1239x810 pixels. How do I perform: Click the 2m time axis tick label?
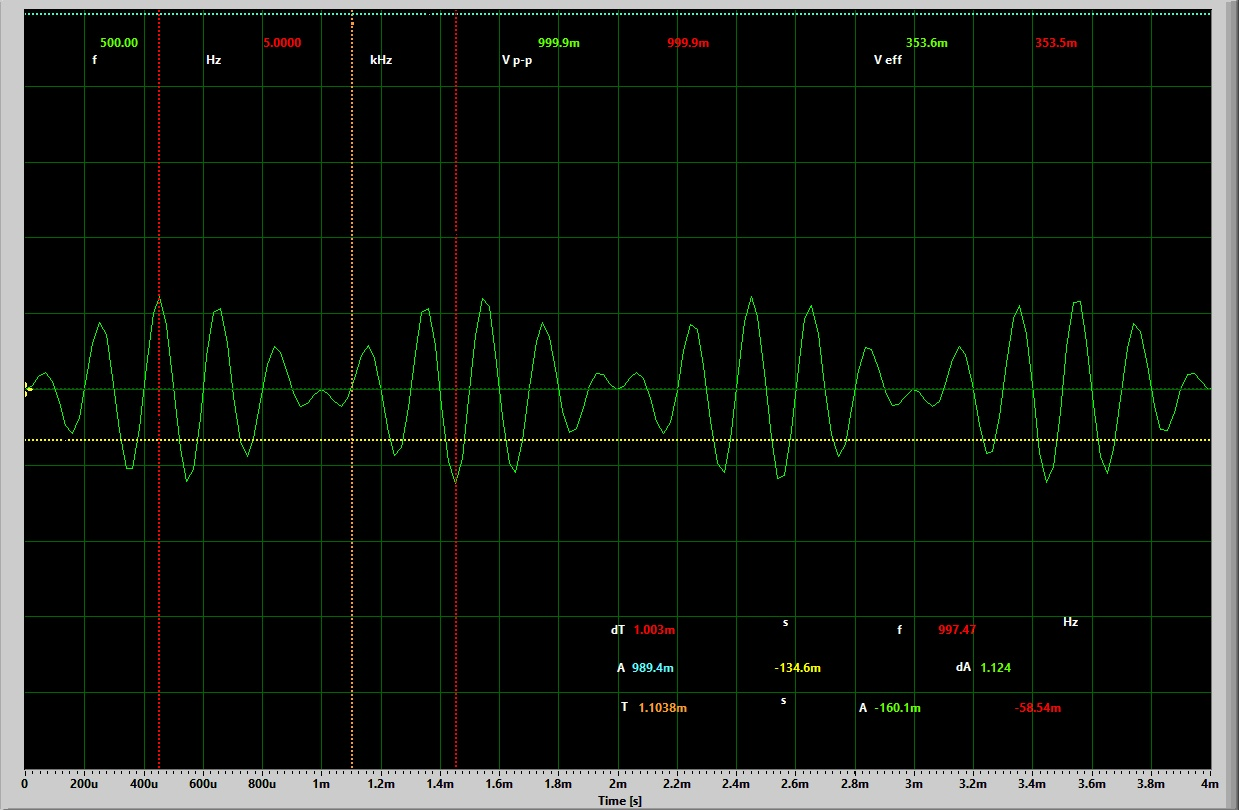click(x=618, y=786)
